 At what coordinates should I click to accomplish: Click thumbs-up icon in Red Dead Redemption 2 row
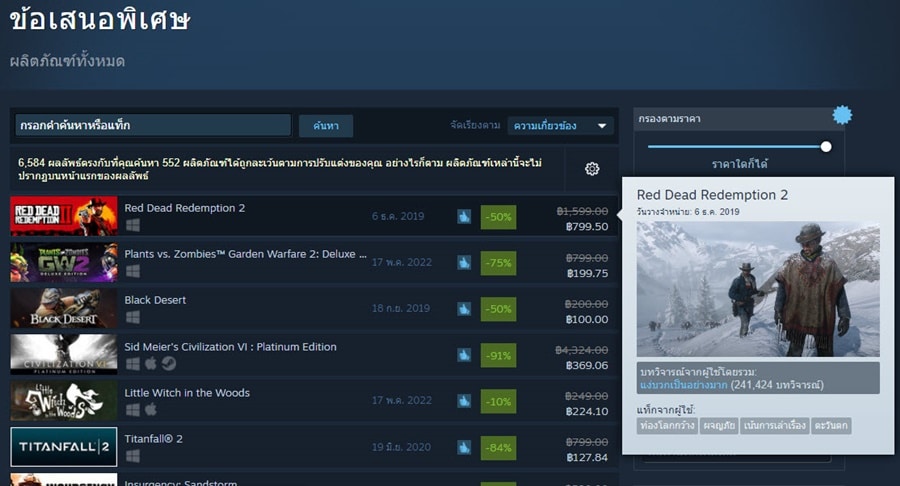(464, 217)
